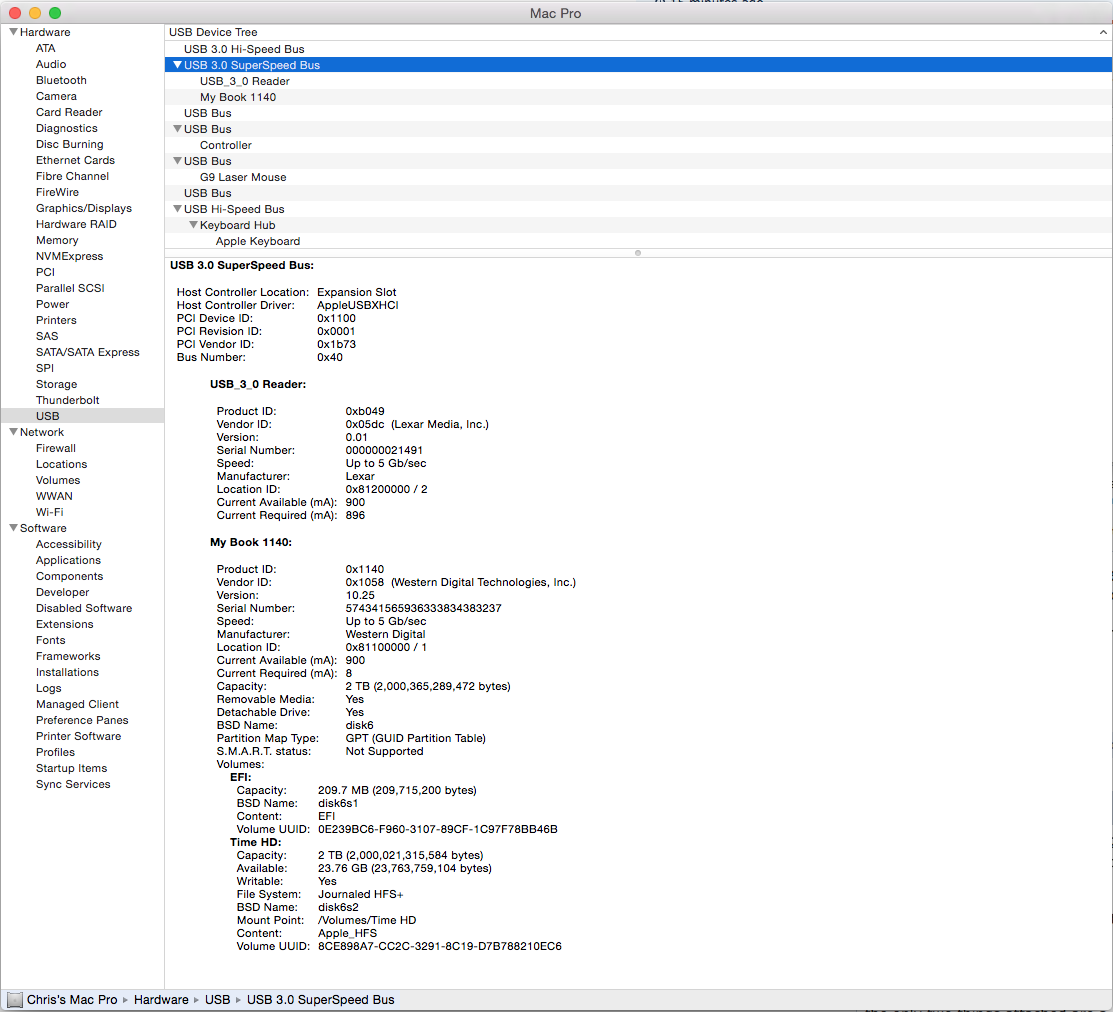Open Power section
Viewport: 1113px width, 1012px height.
coord(53,304)
